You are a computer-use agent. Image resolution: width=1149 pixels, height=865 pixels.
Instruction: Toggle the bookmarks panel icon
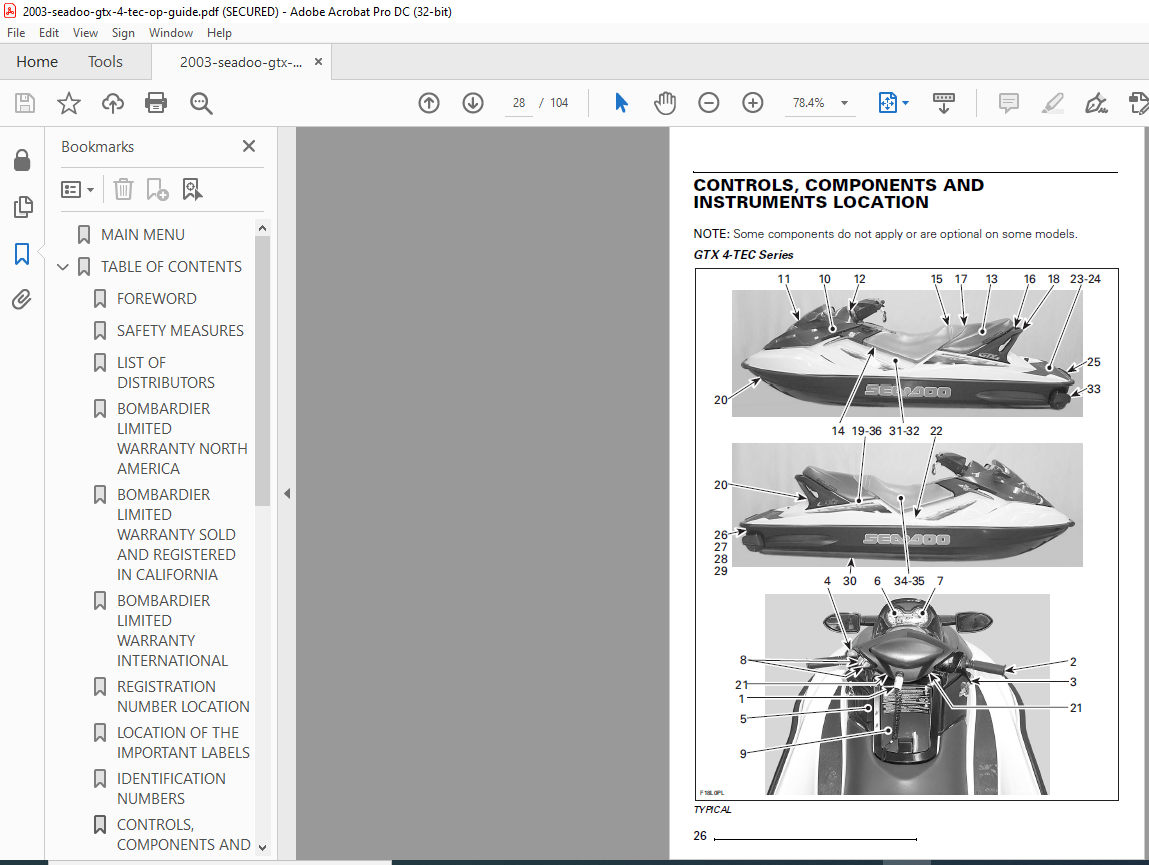tap(22, 254)
